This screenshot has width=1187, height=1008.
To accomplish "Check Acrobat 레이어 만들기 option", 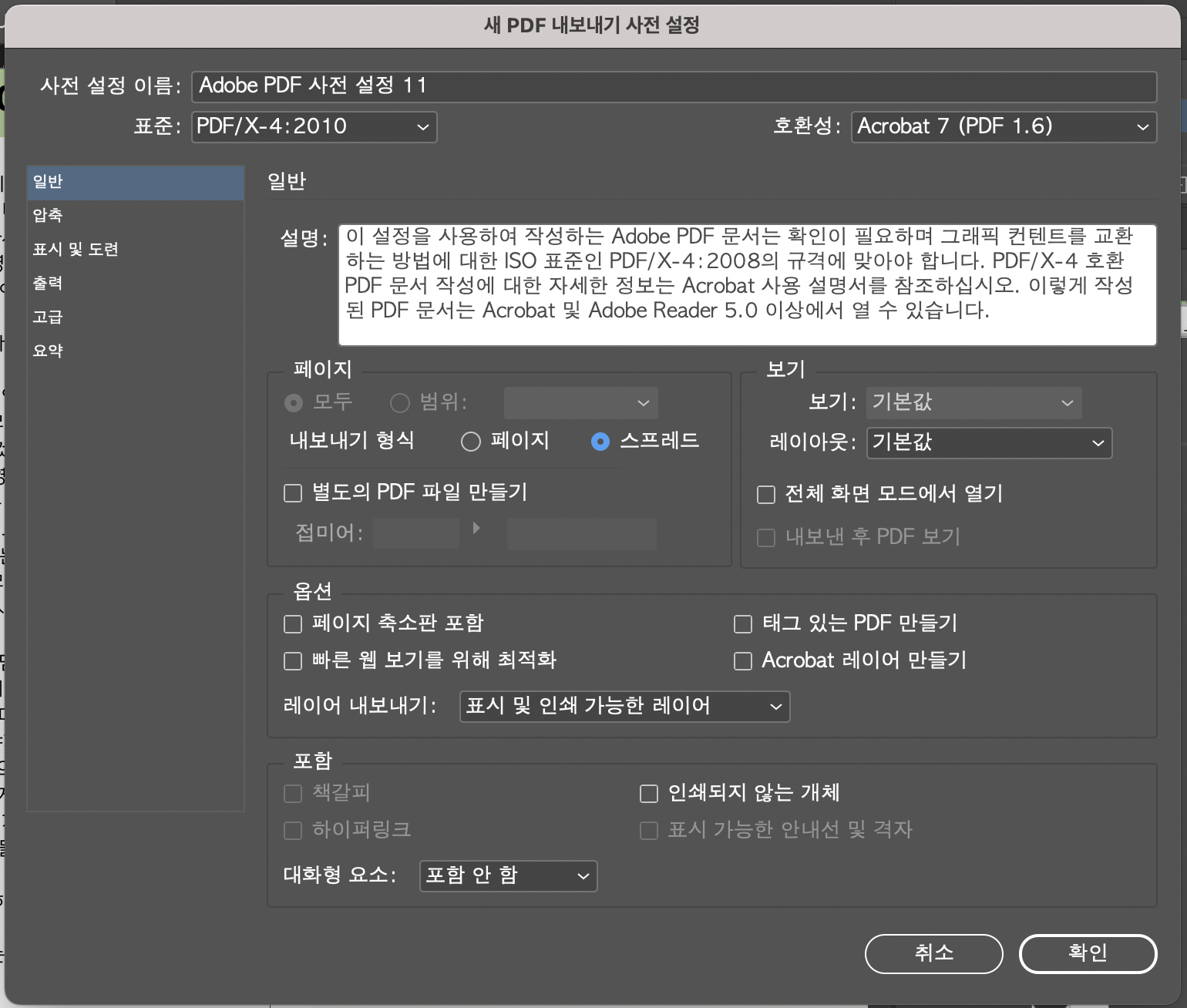I will (x=743, y=661).
